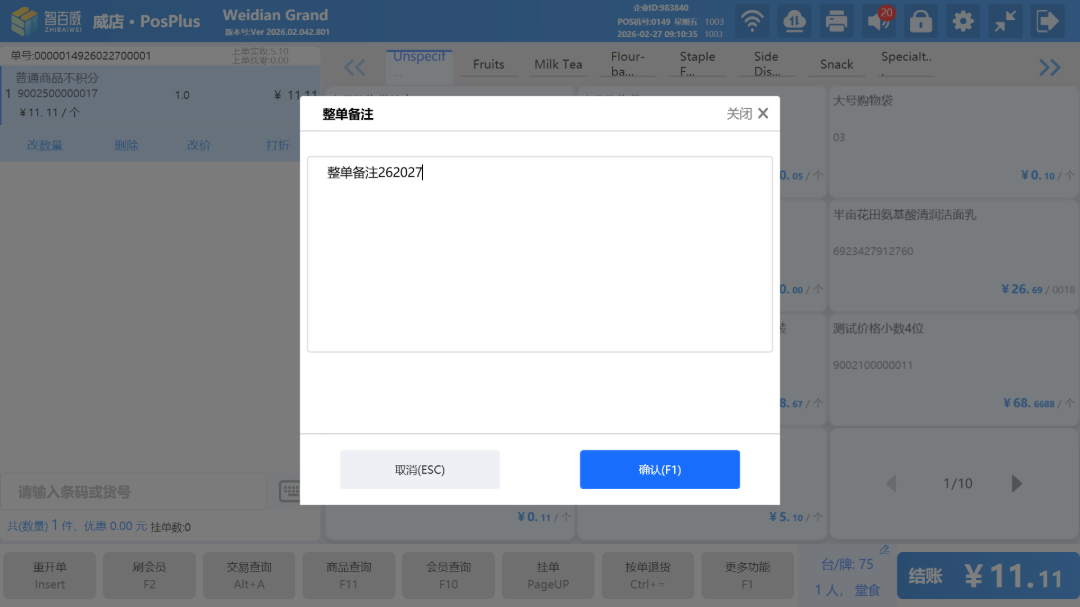
Task: Cancel the note with 取消(ESC)
Action: pyautogui.click(x=419, y=469)
